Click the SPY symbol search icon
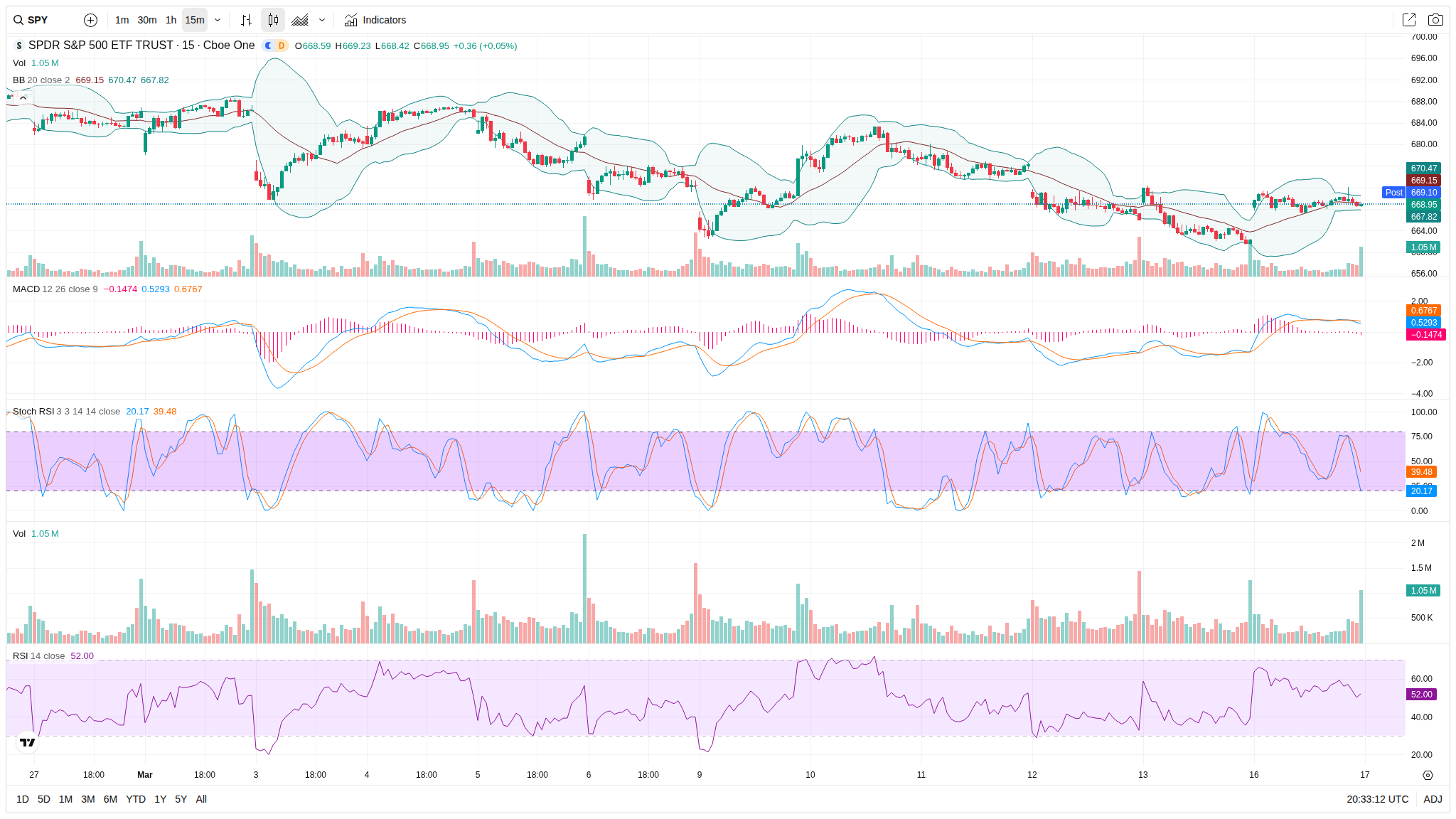 click(x=18, y=20)
